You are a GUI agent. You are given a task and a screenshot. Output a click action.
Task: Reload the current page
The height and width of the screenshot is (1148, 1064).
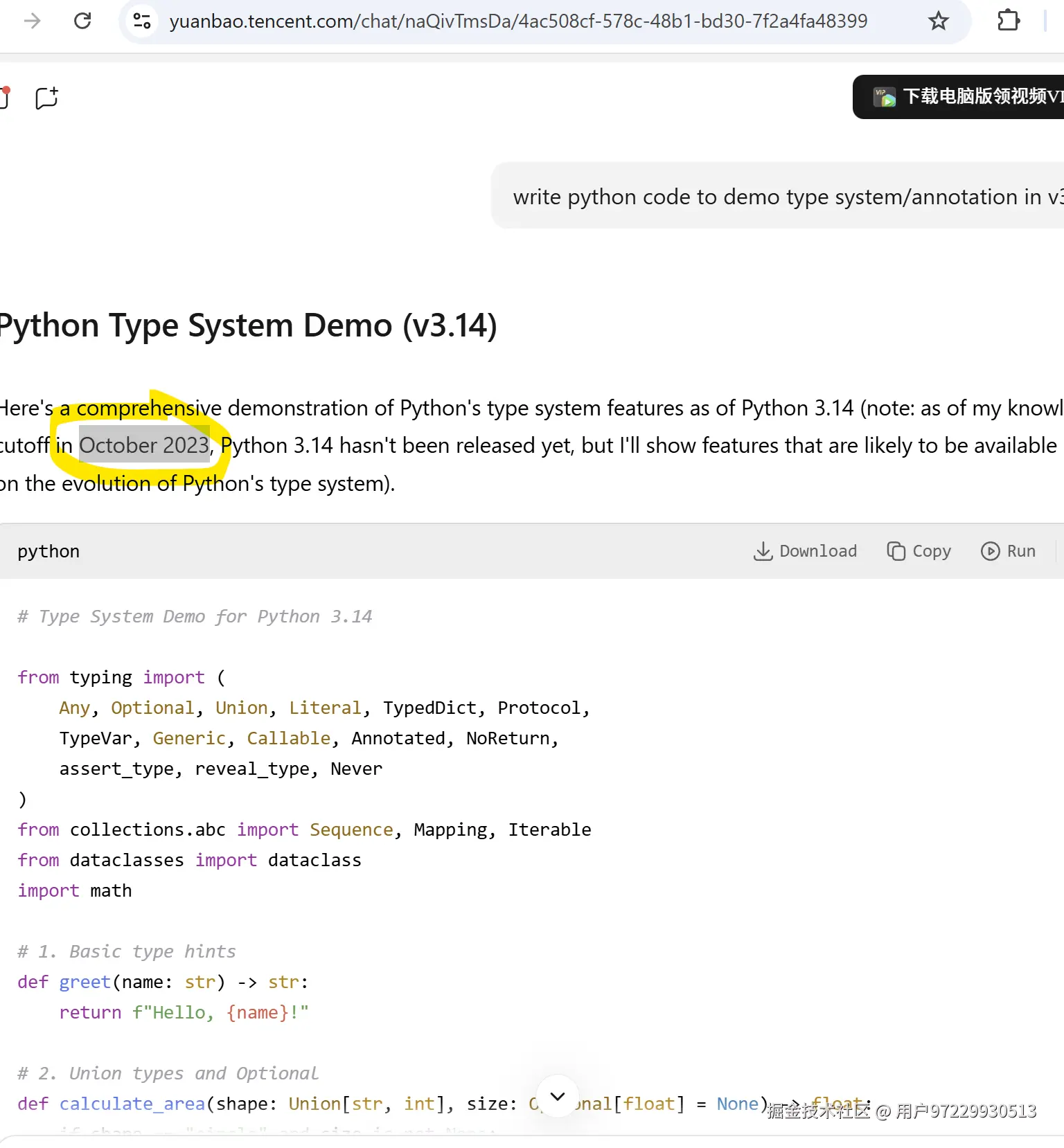[82, 21]
